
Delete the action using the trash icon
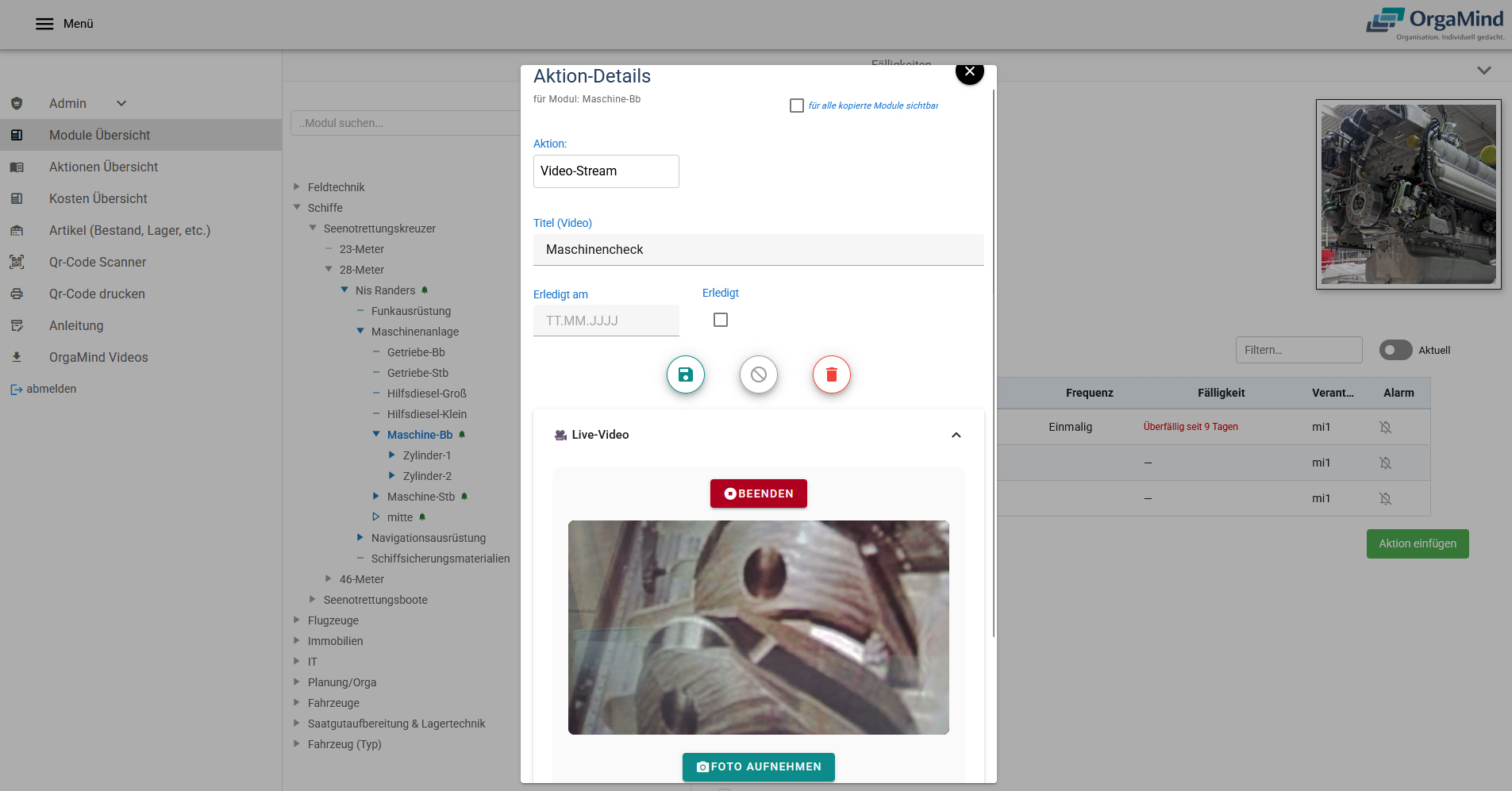[831, 374]
